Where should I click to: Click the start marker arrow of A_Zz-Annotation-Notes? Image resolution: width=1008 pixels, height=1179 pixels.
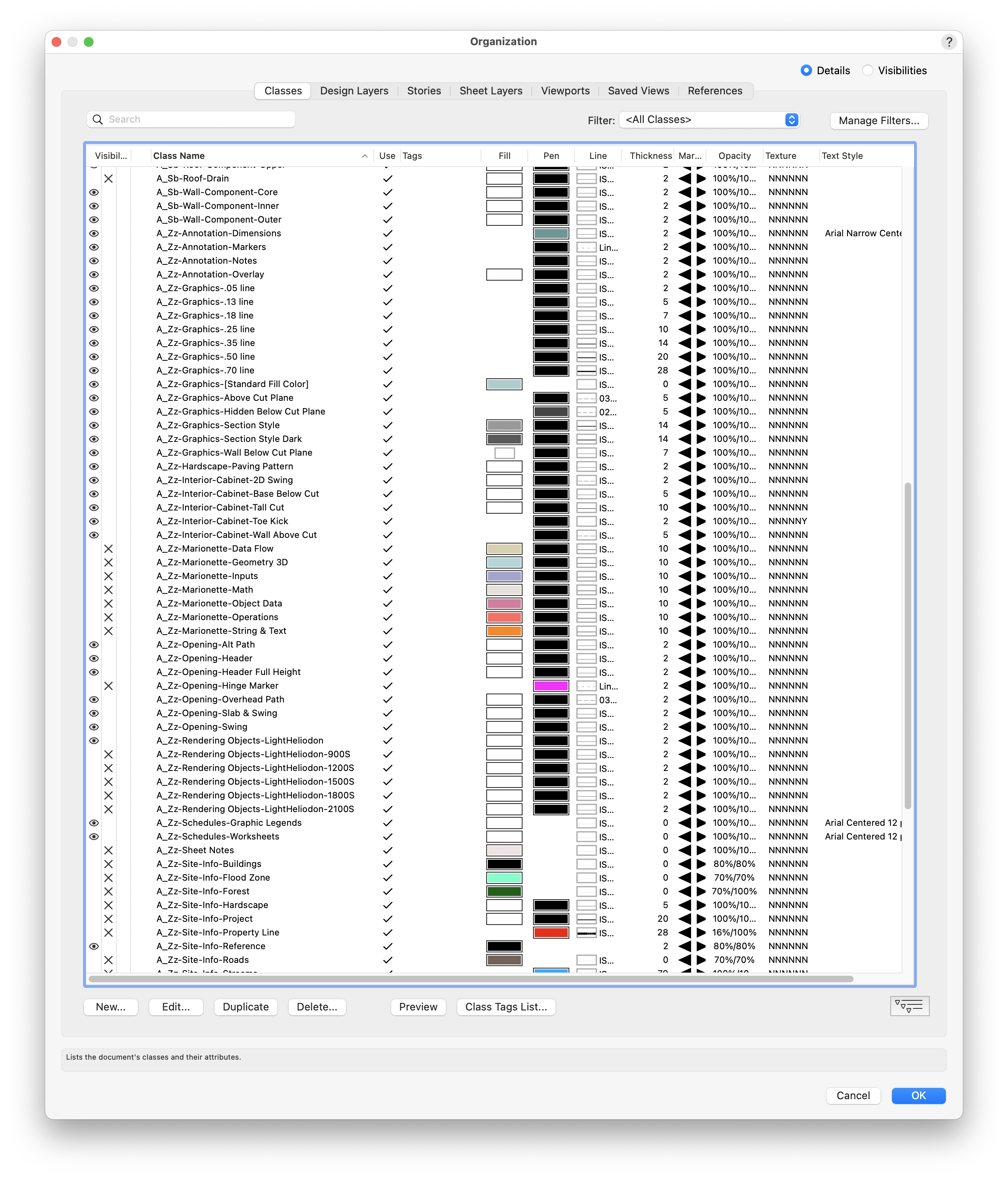685,260
